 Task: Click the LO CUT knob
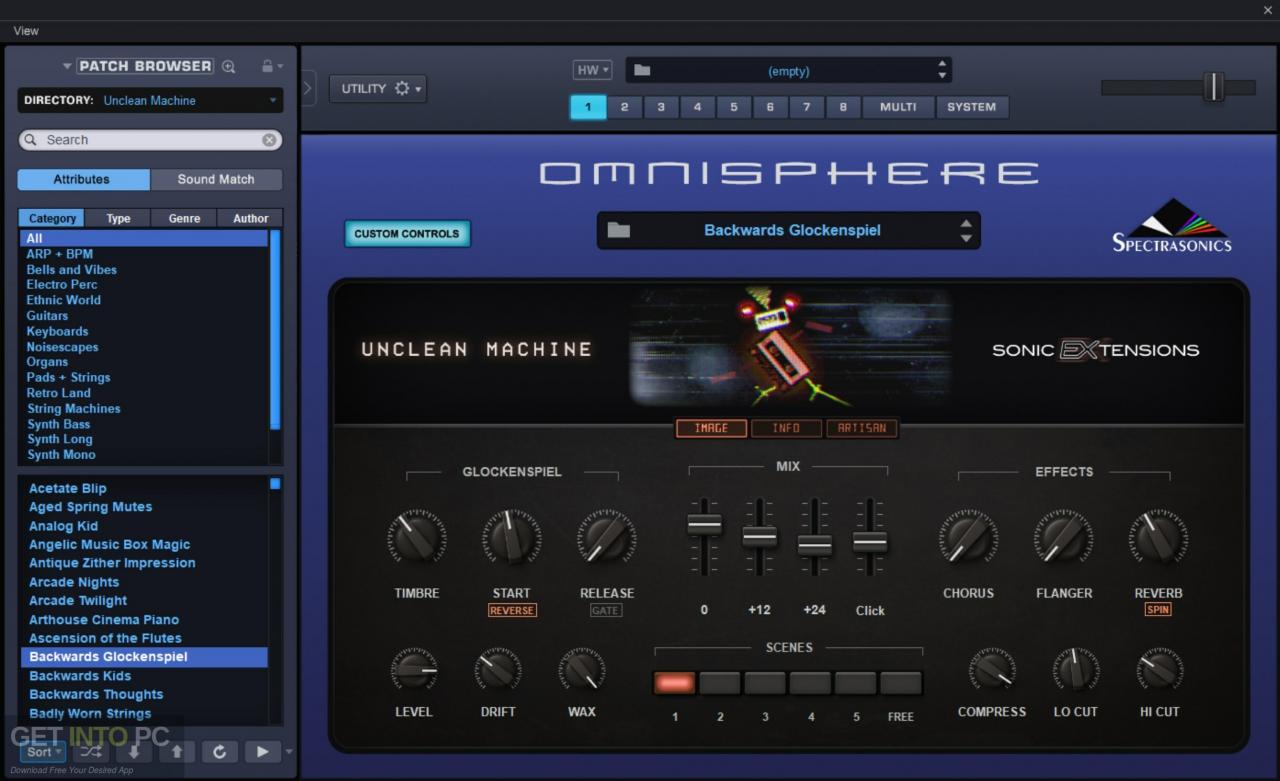pyautogui.click(x=1075, y=669)
